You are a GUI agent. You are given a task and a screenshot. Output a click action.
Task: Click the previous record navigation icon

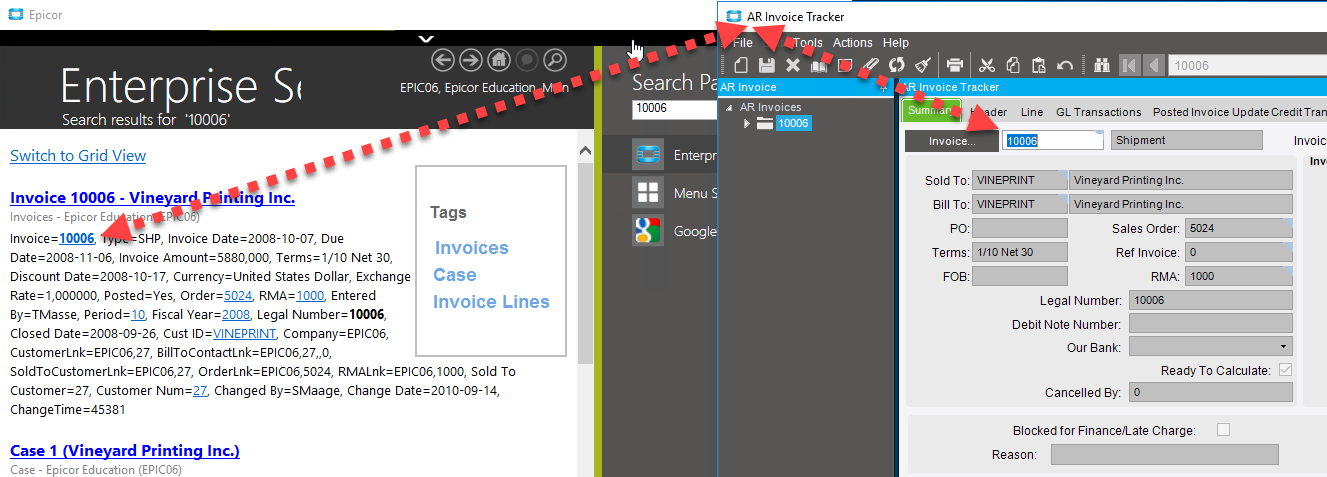(1153, 65)
